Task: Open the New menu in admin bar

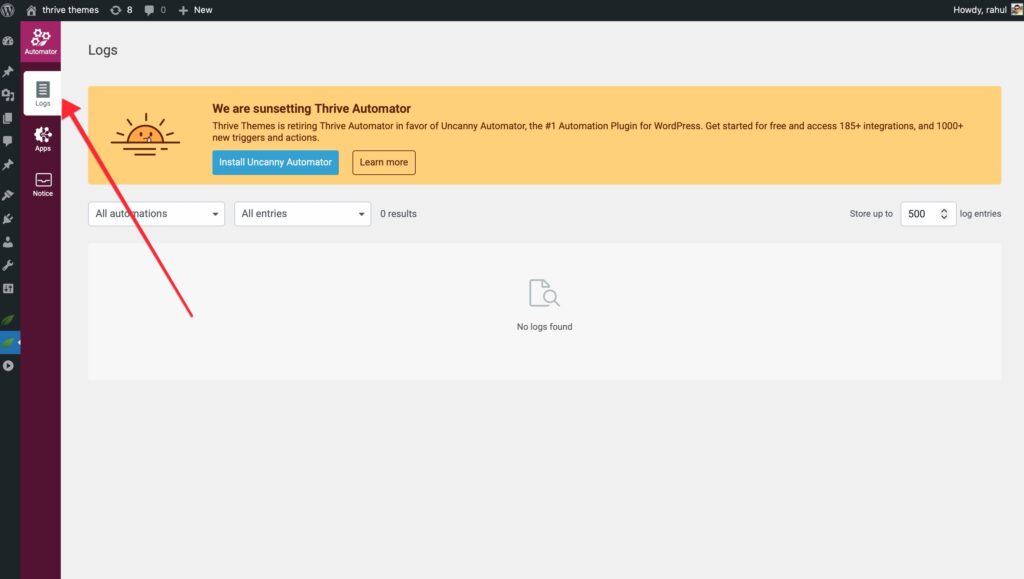Action: pyautogui.click(x=195, y=9)
